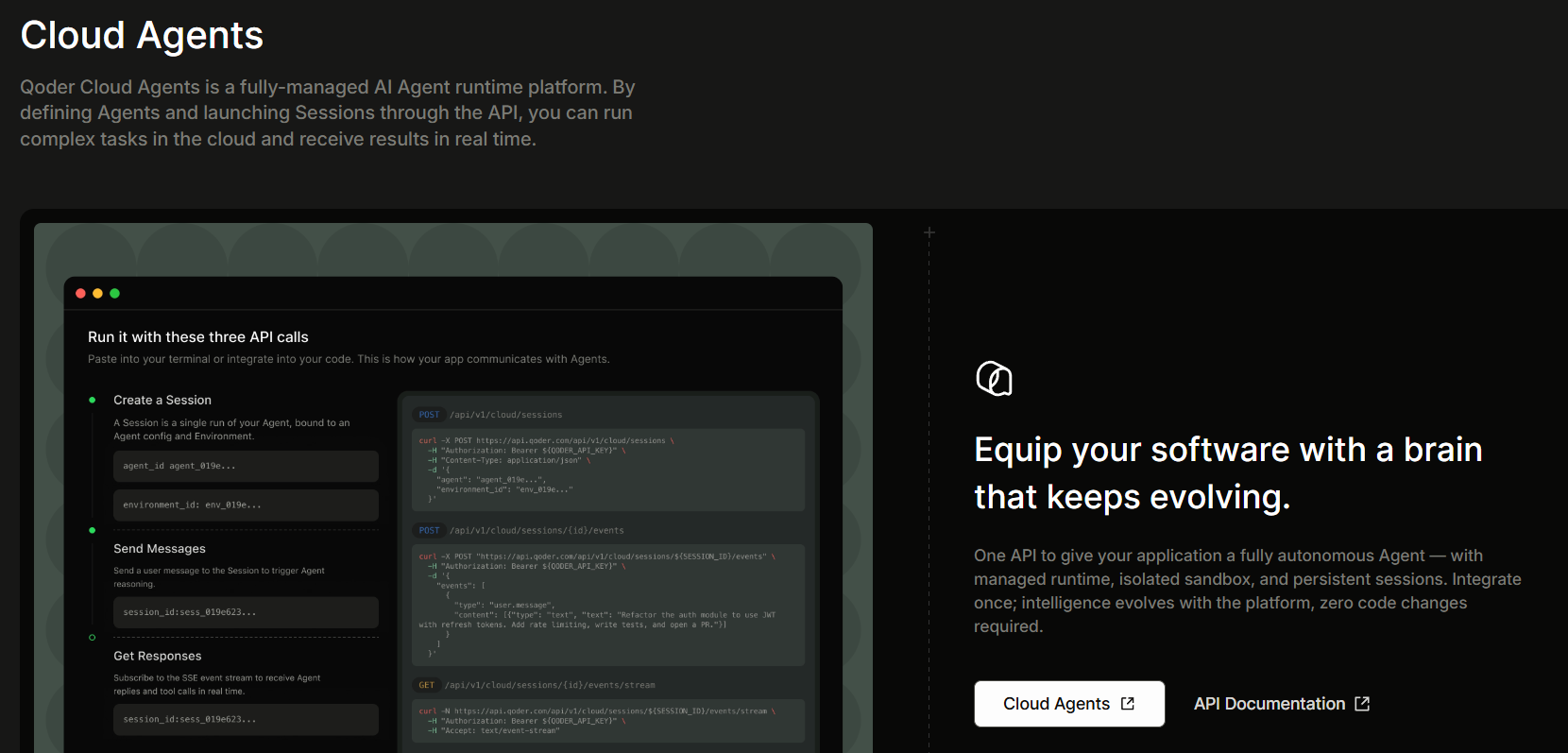
Task: Click the yellow dot in the terminal window header
Action: [97, 294]
